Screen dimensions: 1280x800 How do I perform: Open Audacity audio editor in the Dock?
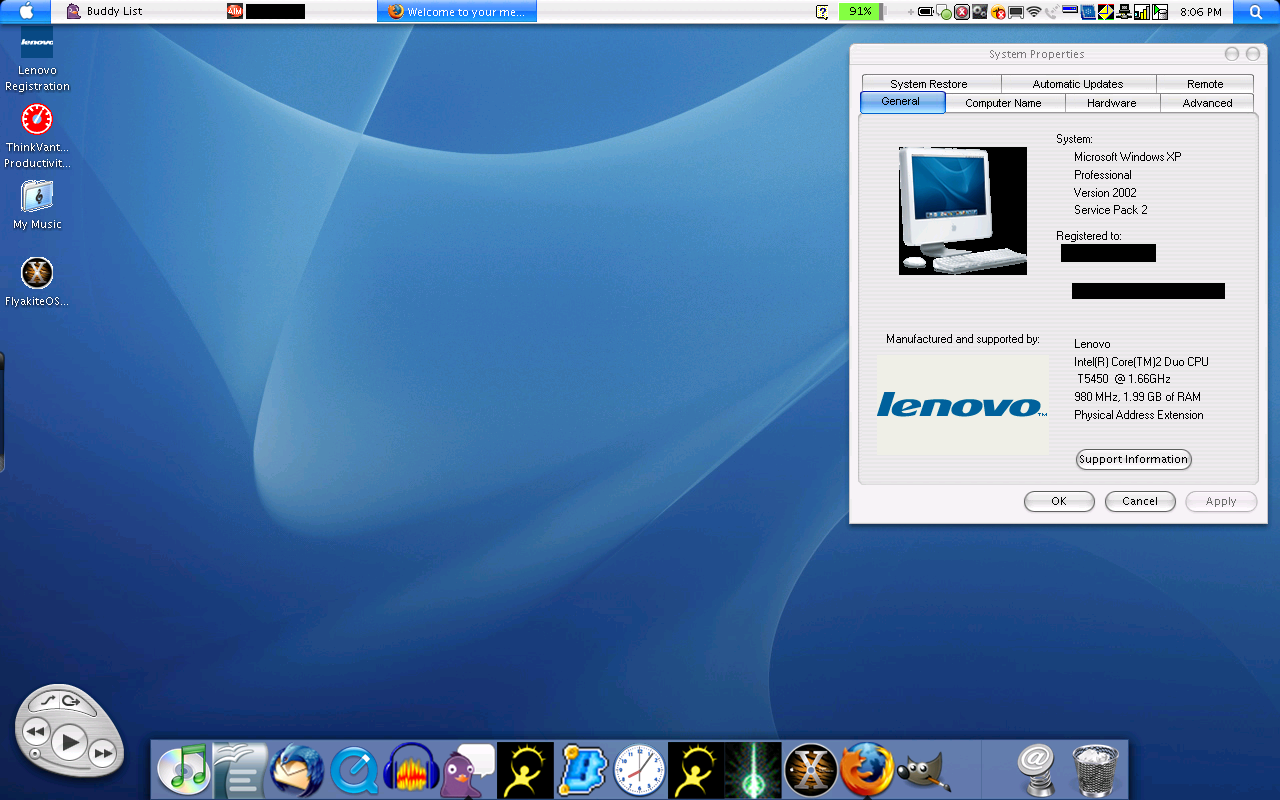click(x=411, y=768)
